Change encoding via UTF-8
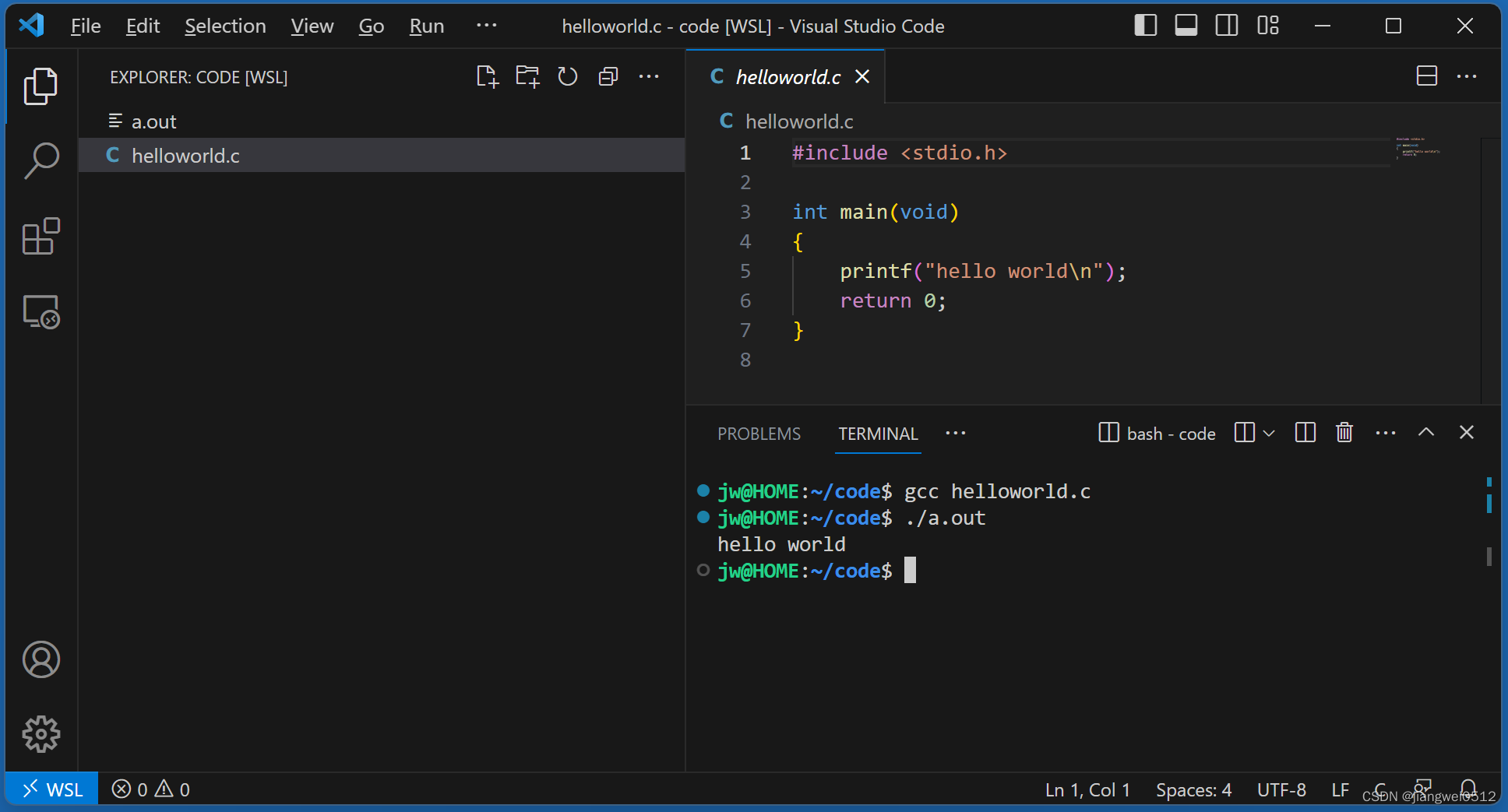Viewport: 1508px width, 812px height. (1281, 789)
